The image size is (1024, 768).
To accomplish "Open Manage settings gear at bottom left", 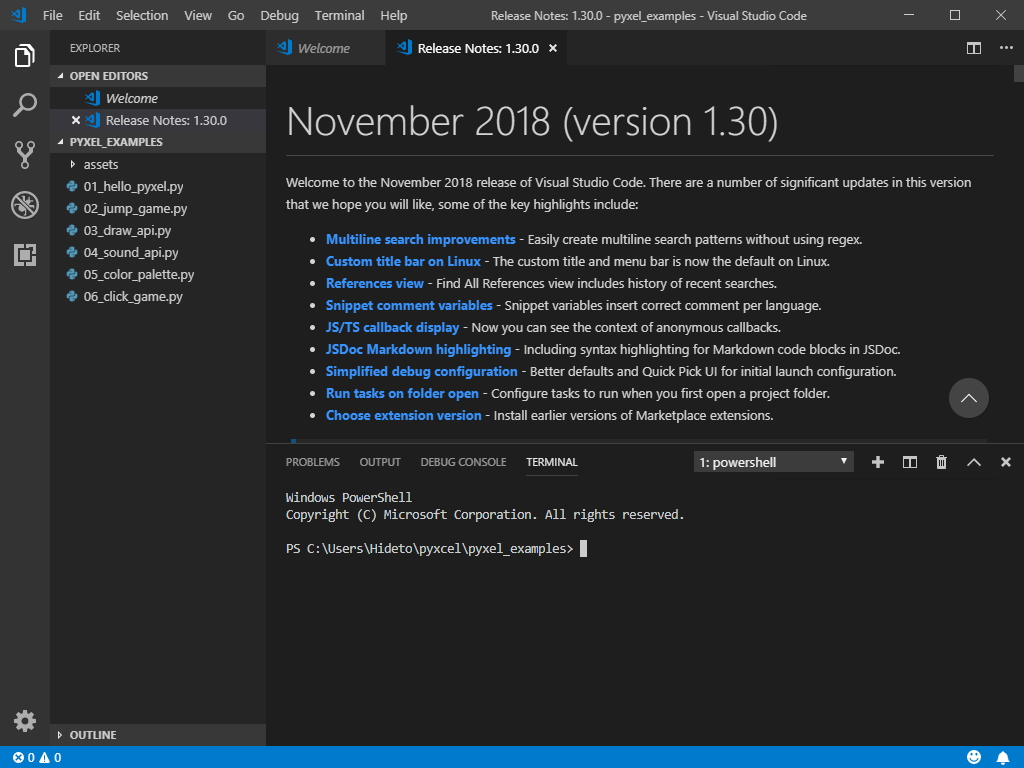I will tap(25, 720).
